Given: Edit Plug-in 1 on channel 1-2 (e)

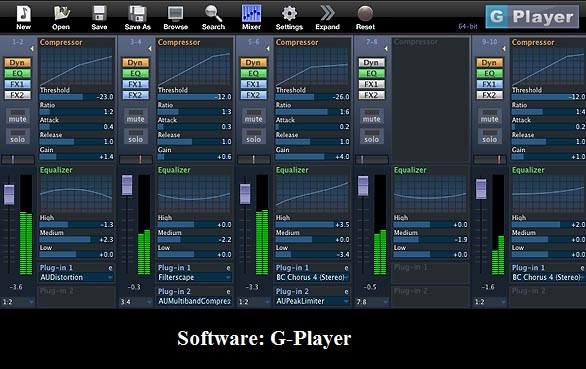Looking at the screenshot, I should pyautogui.click(x=110, y=268).
